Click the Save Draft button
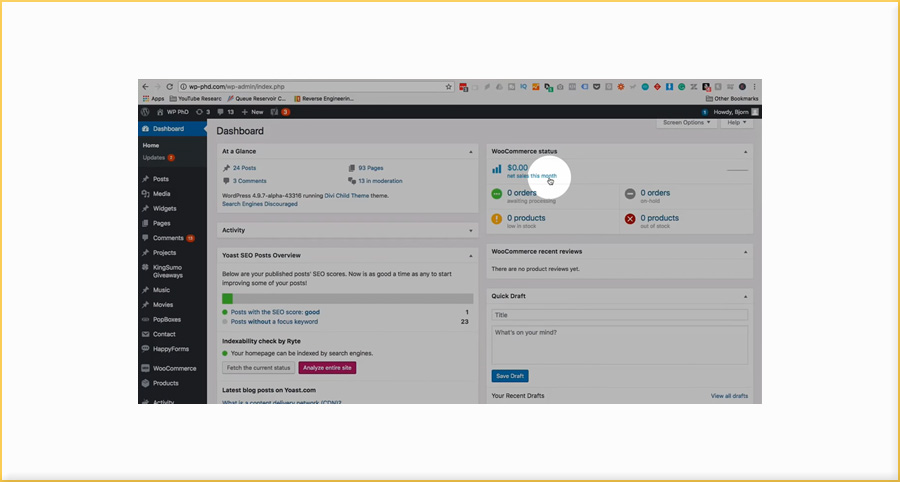This screenshot has width=900, height=482. tap(510, 376)
